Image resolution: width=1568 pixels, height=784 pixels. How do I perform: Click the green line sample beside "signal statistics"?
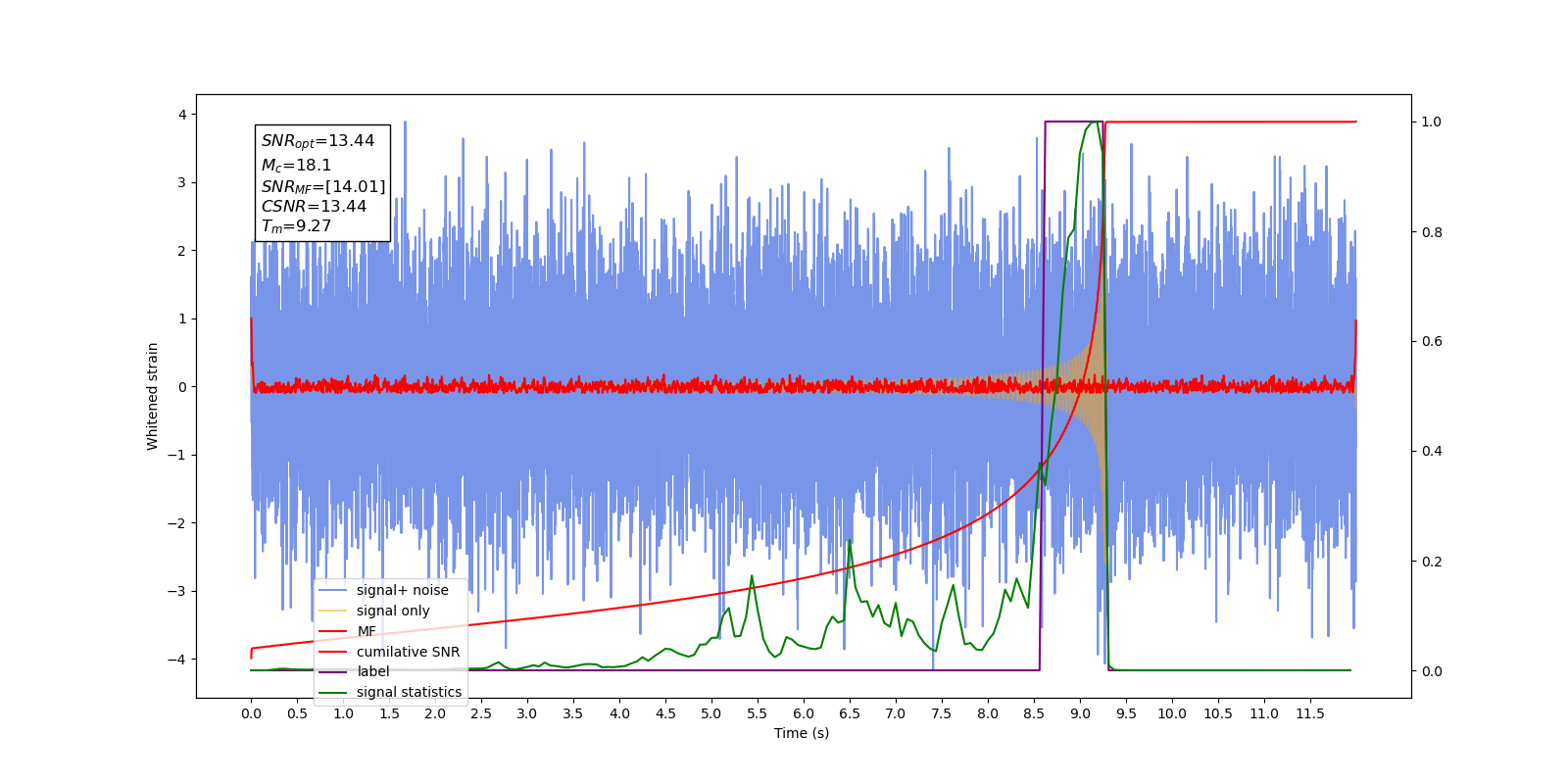point(333,693)
